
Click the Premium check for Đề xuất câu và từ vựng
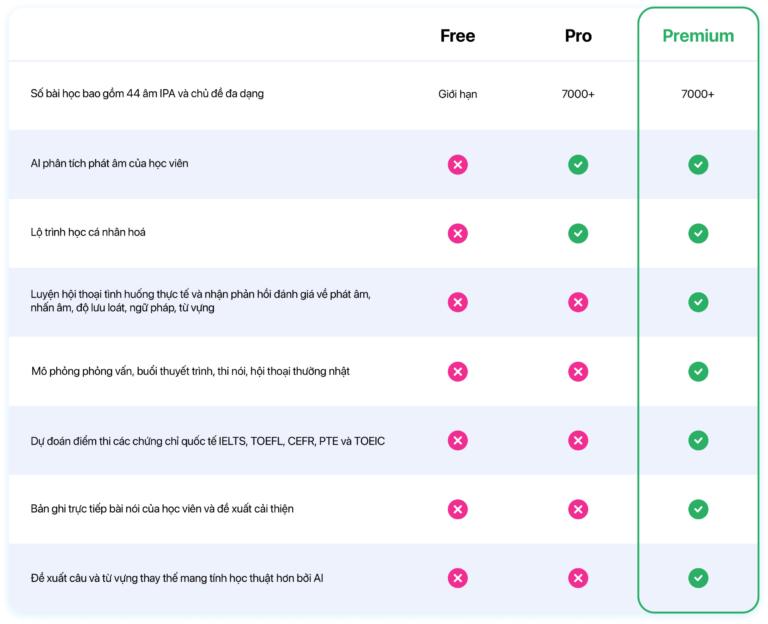pos(698,578)
